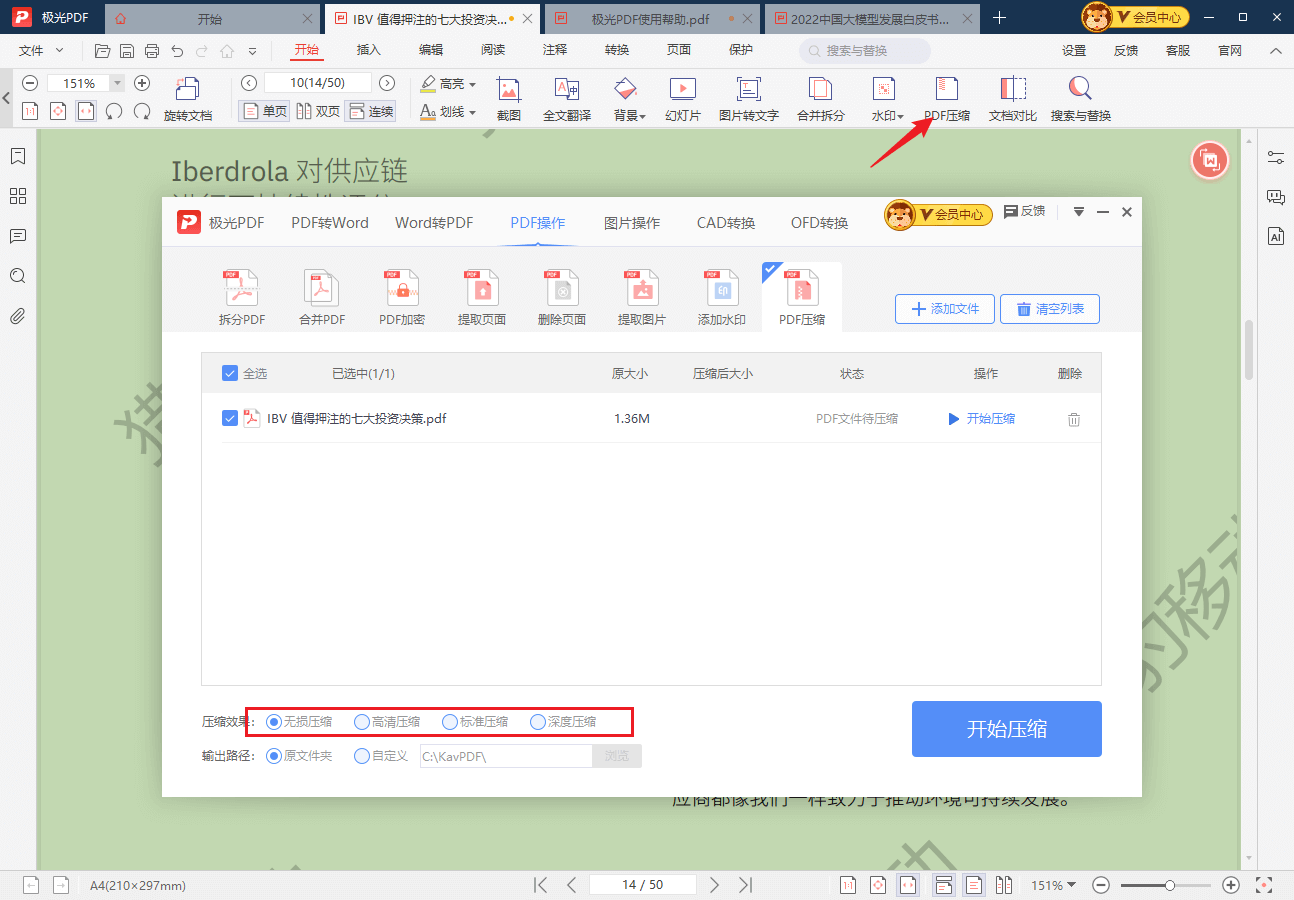Screen dimensions: 1294x900
Task: Switch to 单页 single page view
Action: [x=265, y=111]
